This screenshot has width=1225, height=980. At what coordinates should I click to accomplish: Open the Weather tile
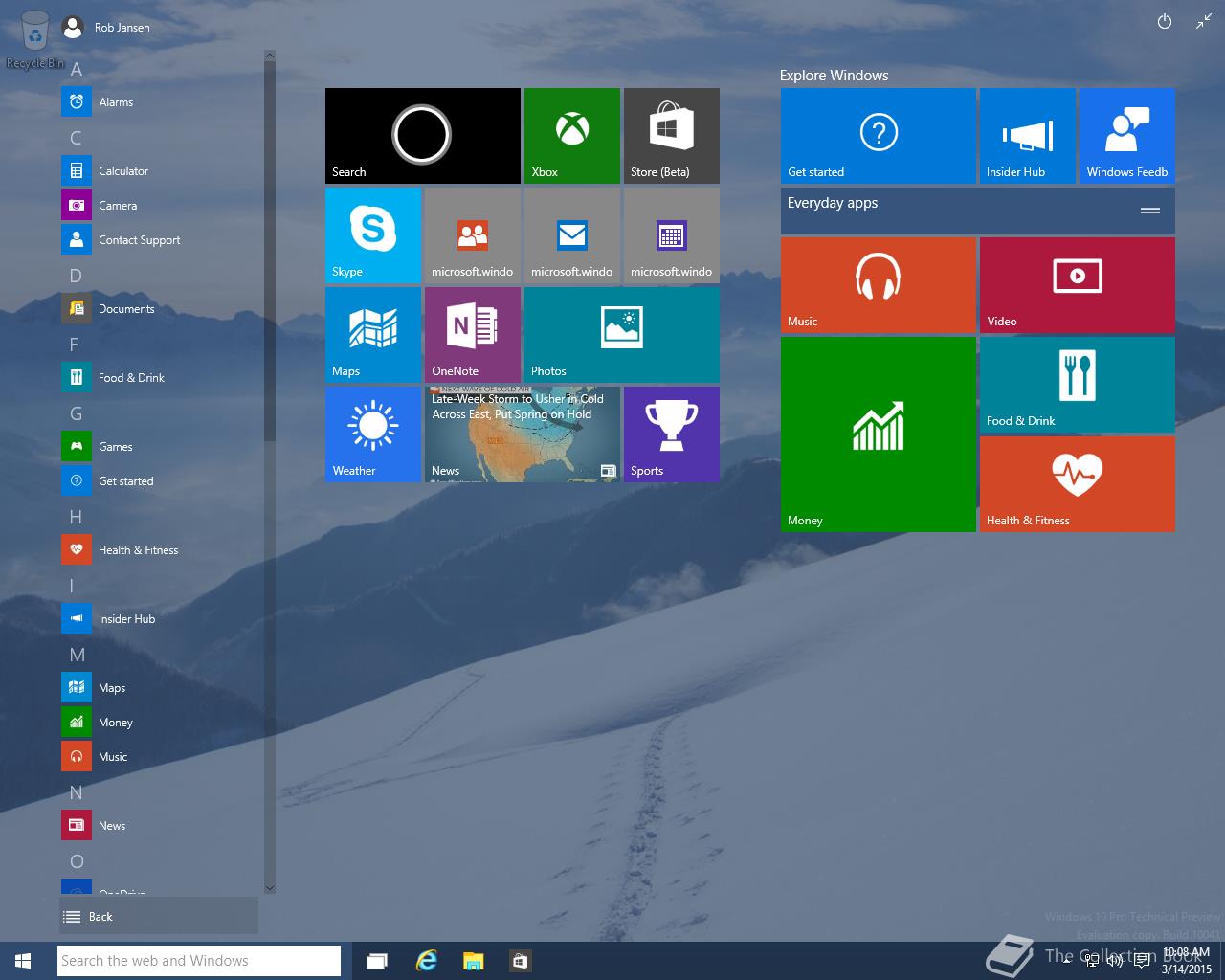click(x=373, y=434)
